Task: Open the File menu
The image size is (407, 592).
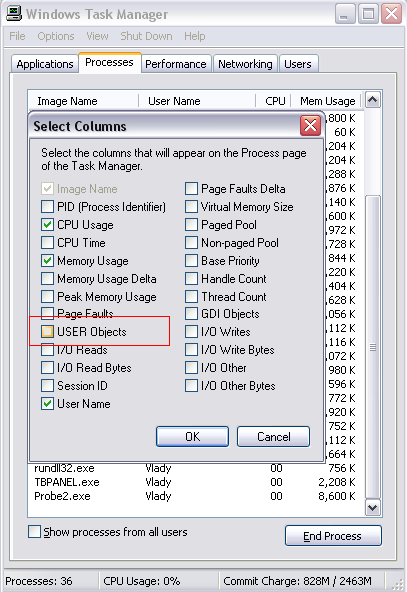Action: tap(17, 36)
